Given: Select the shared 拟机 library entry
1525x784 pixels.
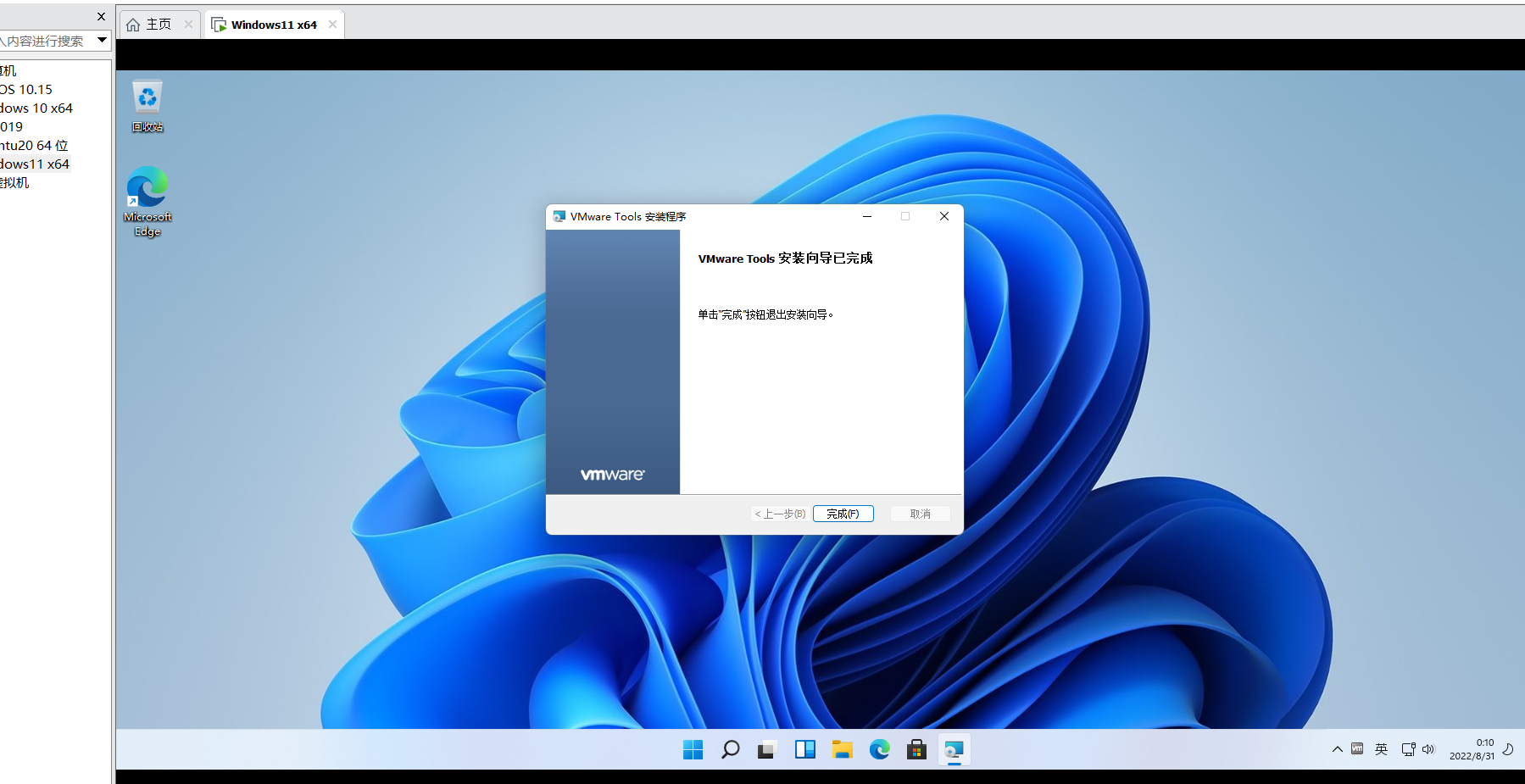Looking at the screenshot, I should click(14, 182).
